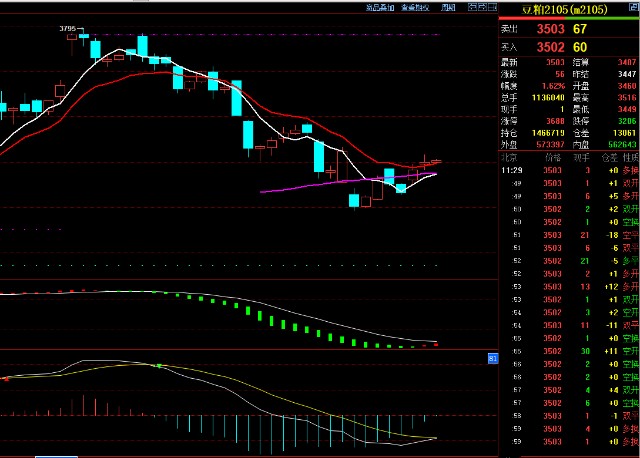640x458 pixels.
Task: Click the 现手 volume column header
Action: (581, 158)
